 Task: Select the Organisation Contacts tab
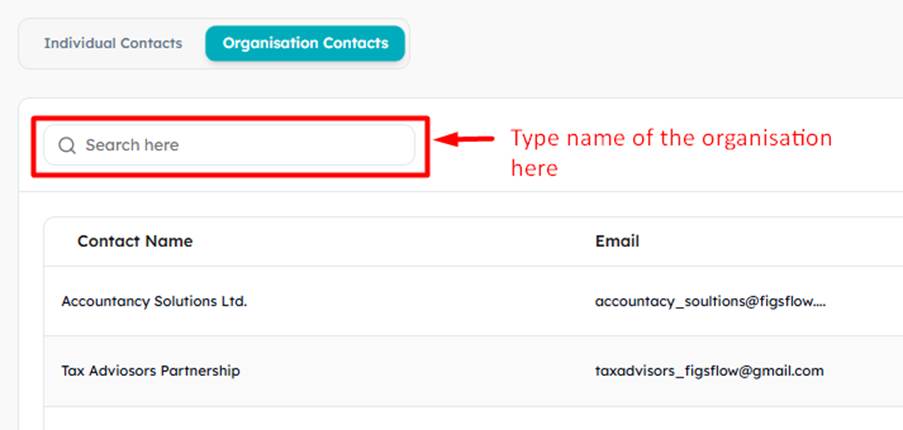pos(305,43)
